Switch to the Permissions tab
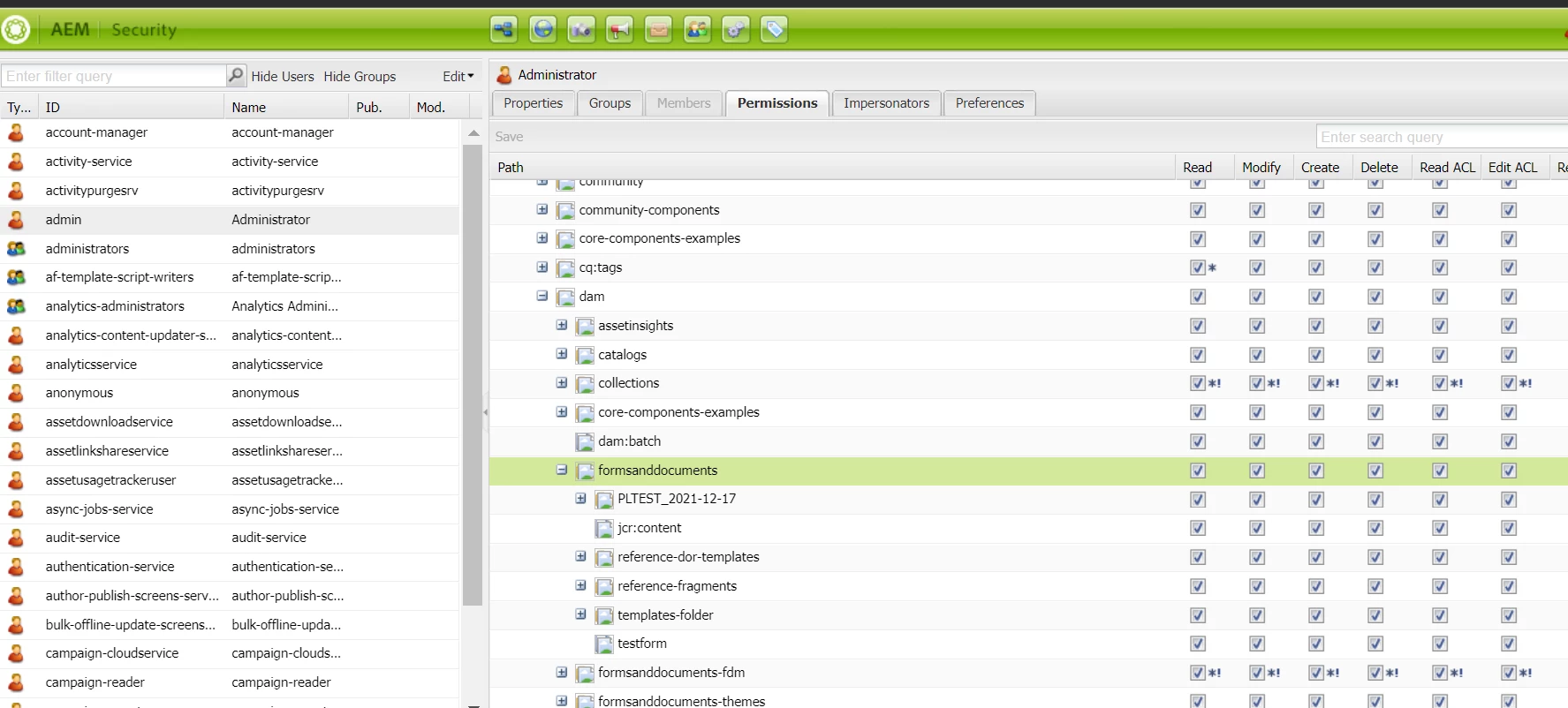 (777, 103)
